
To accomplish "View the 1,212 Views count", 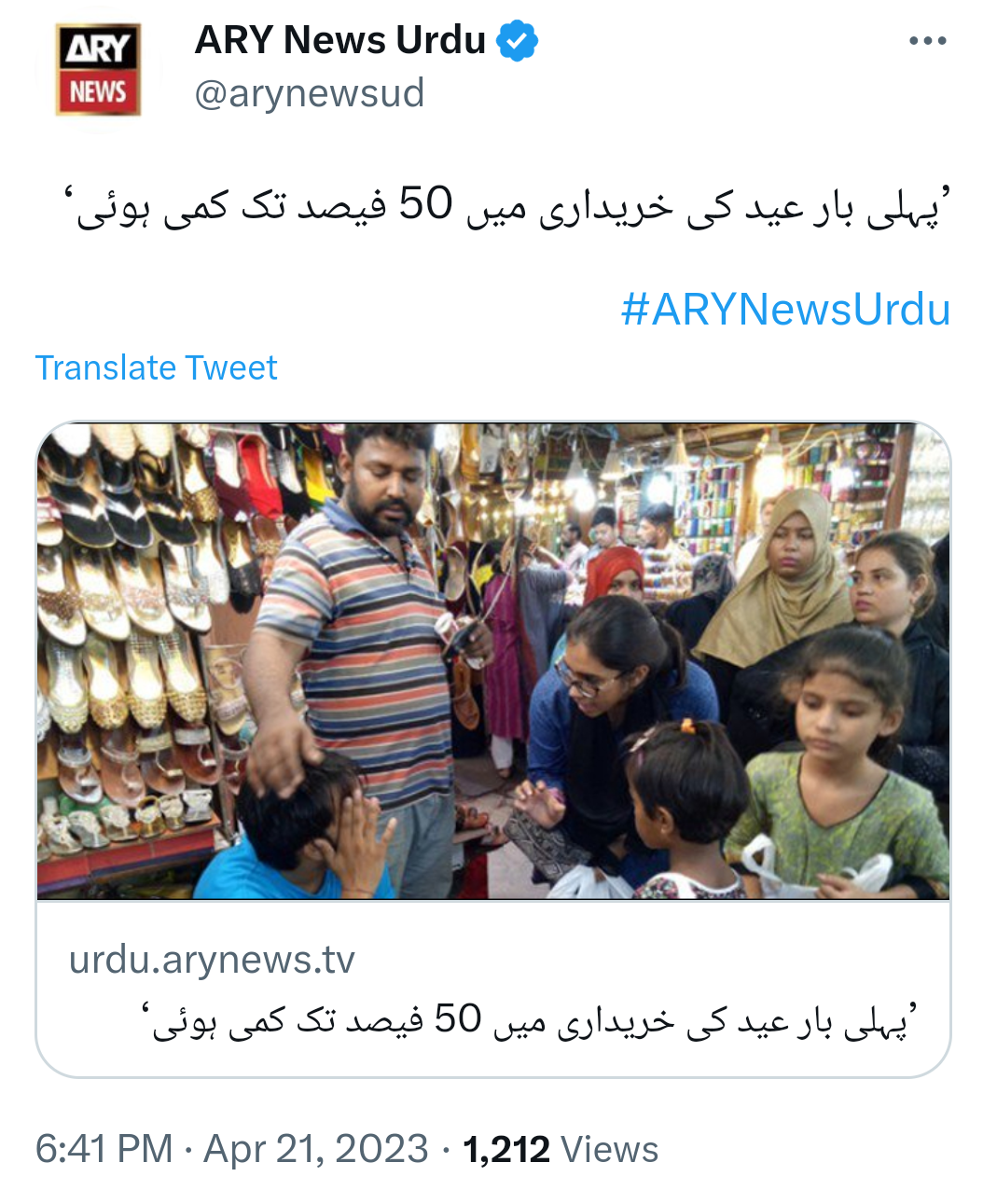I will coord(561,1149).
